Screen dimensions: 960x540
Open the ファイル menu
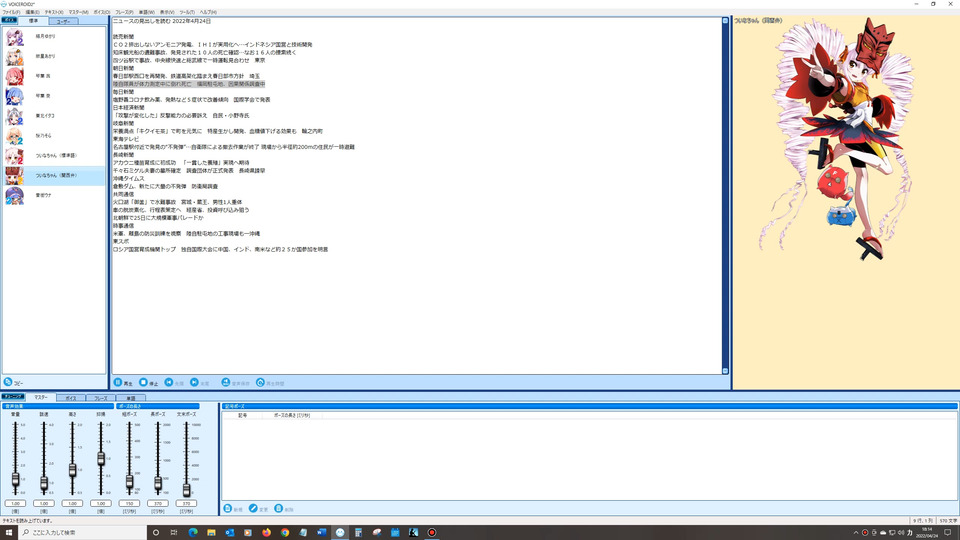click(x=11, y=12)
